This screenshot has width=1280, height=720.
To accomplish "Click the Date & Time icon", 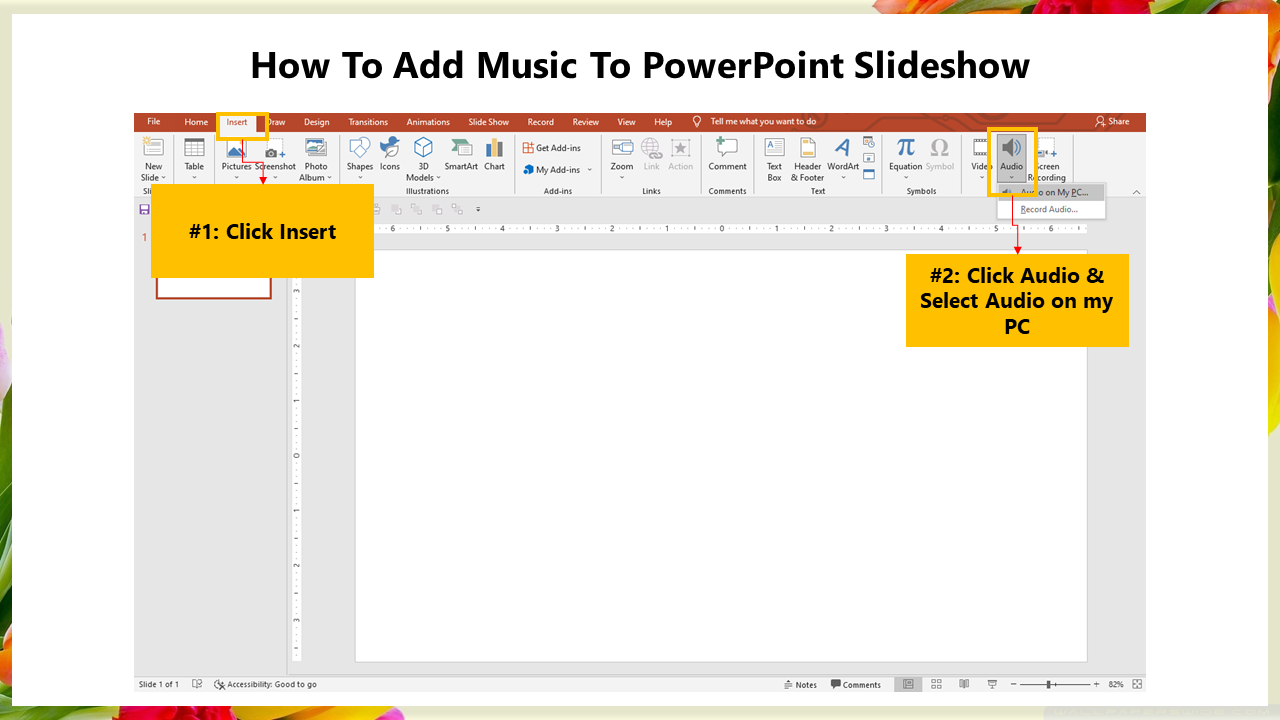I will [868, 142].
